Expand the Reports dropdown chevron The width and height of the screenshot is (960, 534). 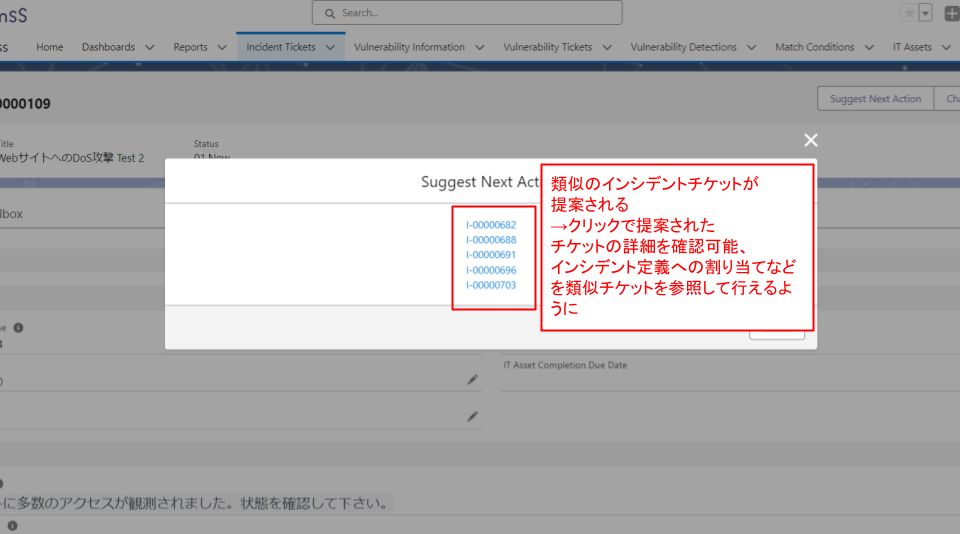[222, 47]
